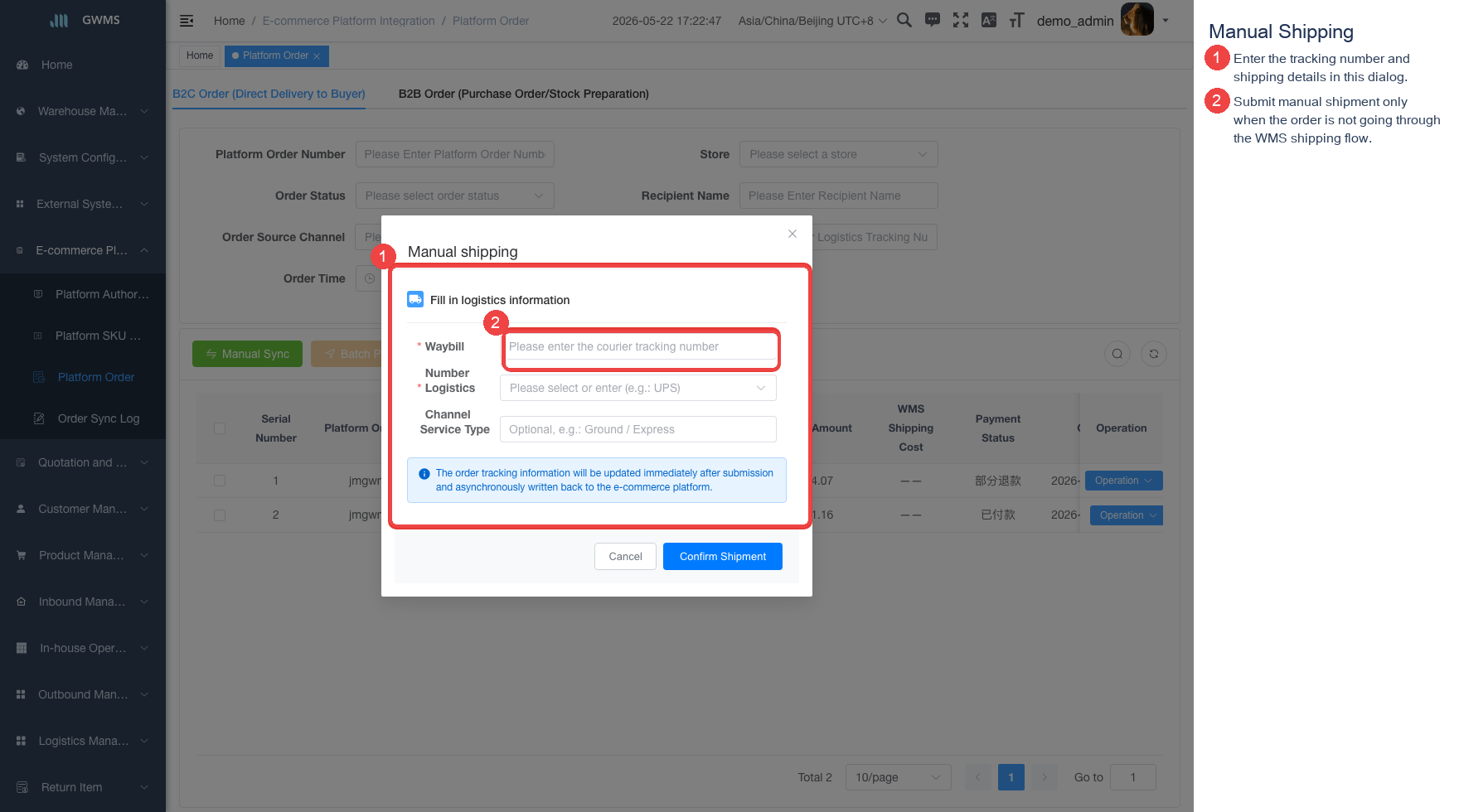Open the 10/page page size dropdown
This screenshot has width=1459, height=812.
[898, 777]
